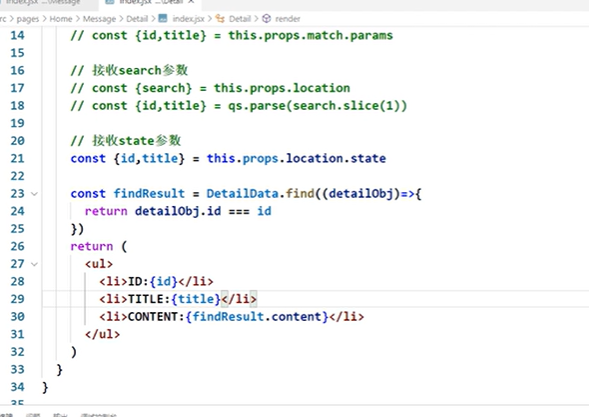Click the opening '<ul>' tag on line 27
Screen dimensions: 589x417
99,264
